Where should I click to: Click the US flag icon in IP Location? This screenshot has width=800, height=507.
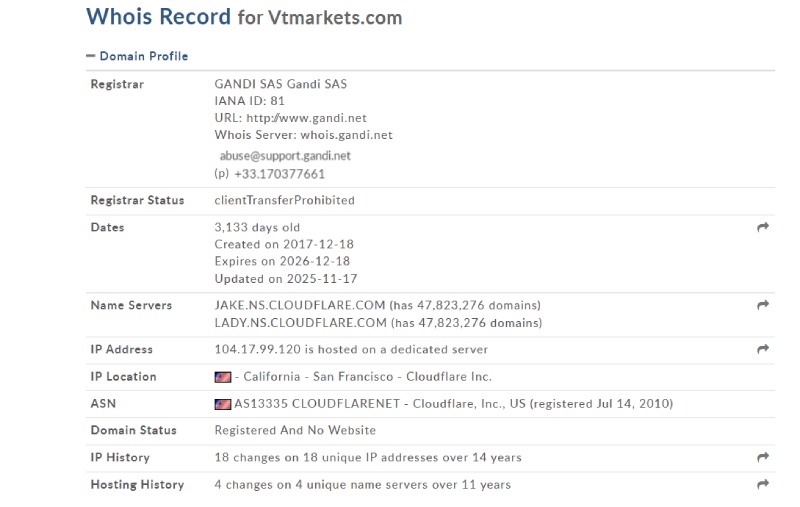pos(222,377)
